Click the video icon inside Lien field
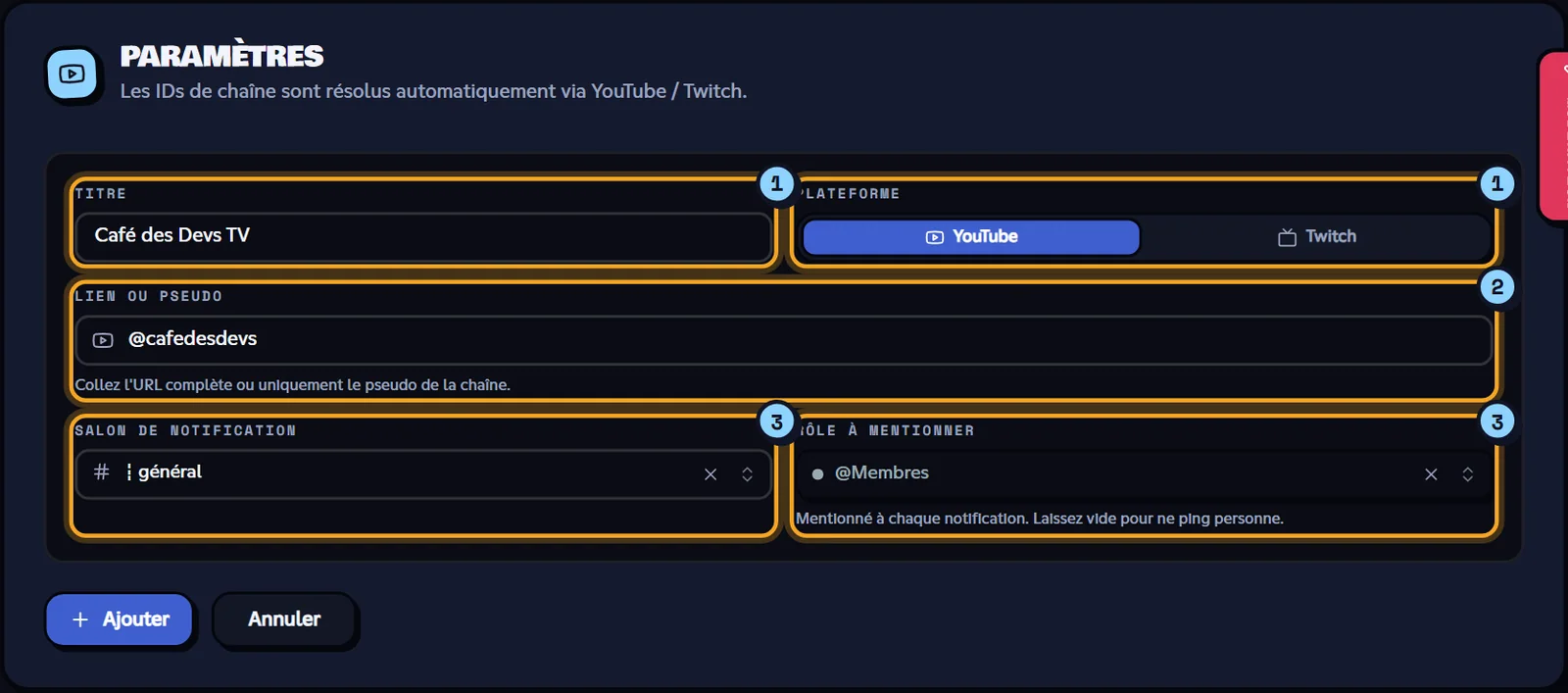The height and width of the screenshot is (693, 1568). (103, 340)
